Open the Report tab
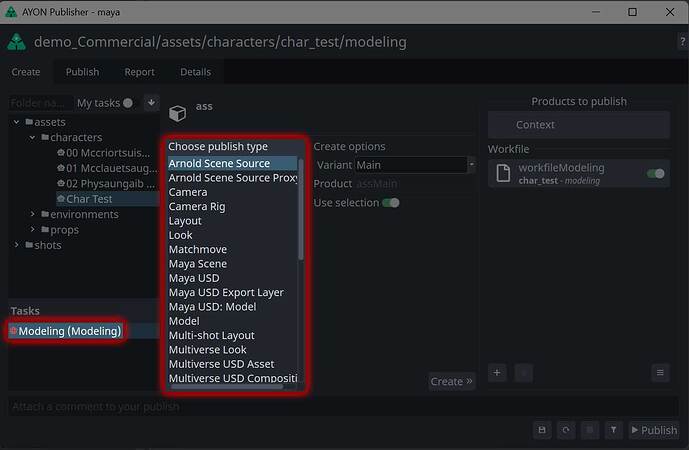Viewport: 689px width, 450px height. pyautogui.click(x=139, y=72)
